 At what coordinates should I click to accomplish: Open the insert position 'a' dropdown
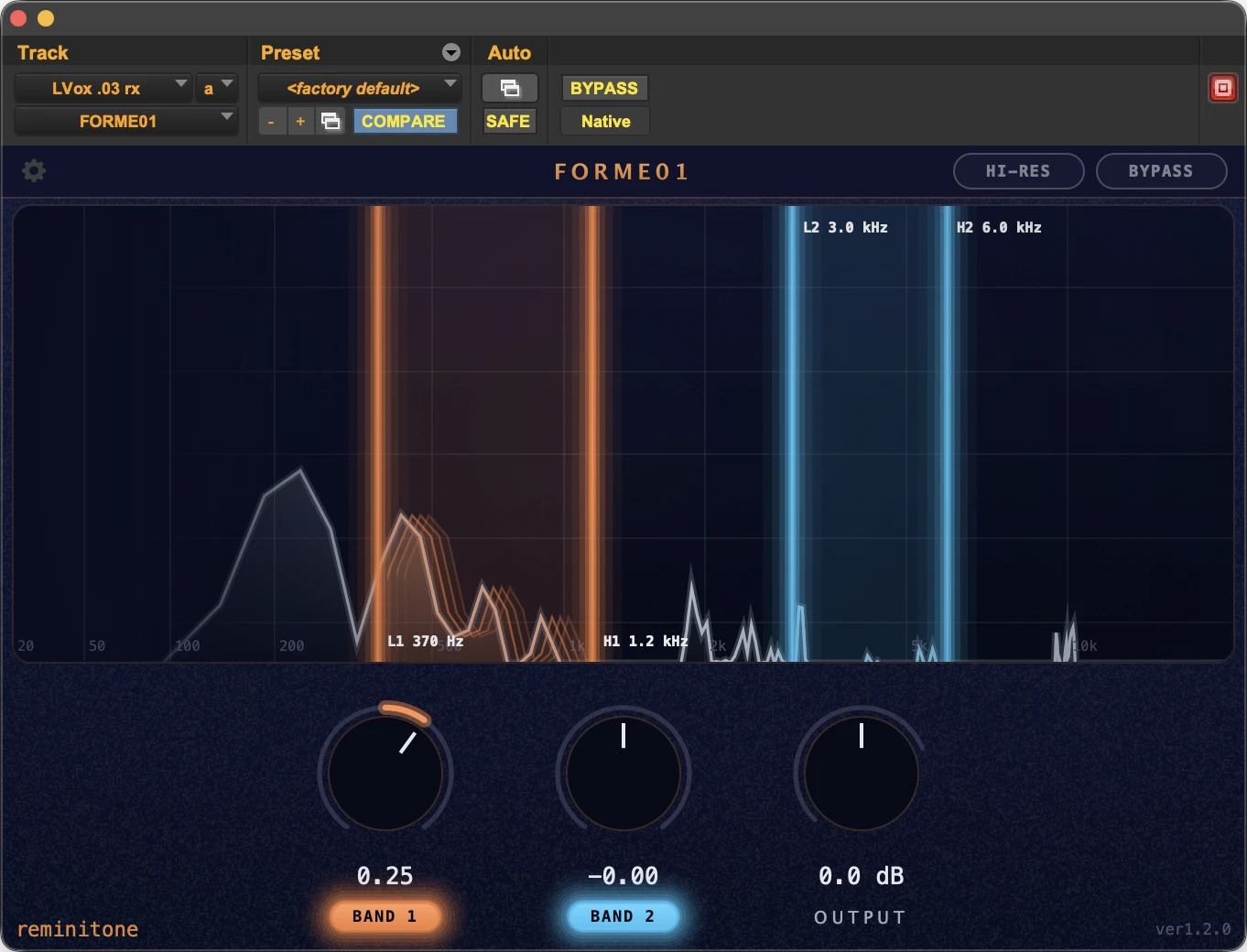[x=217, y=88]
